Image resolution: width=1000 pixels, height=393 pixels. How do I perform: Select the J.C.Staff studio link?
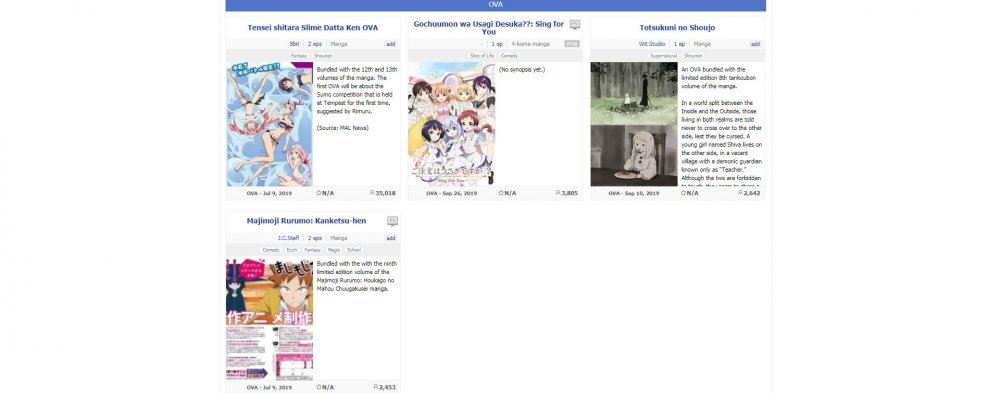point(288,238)
